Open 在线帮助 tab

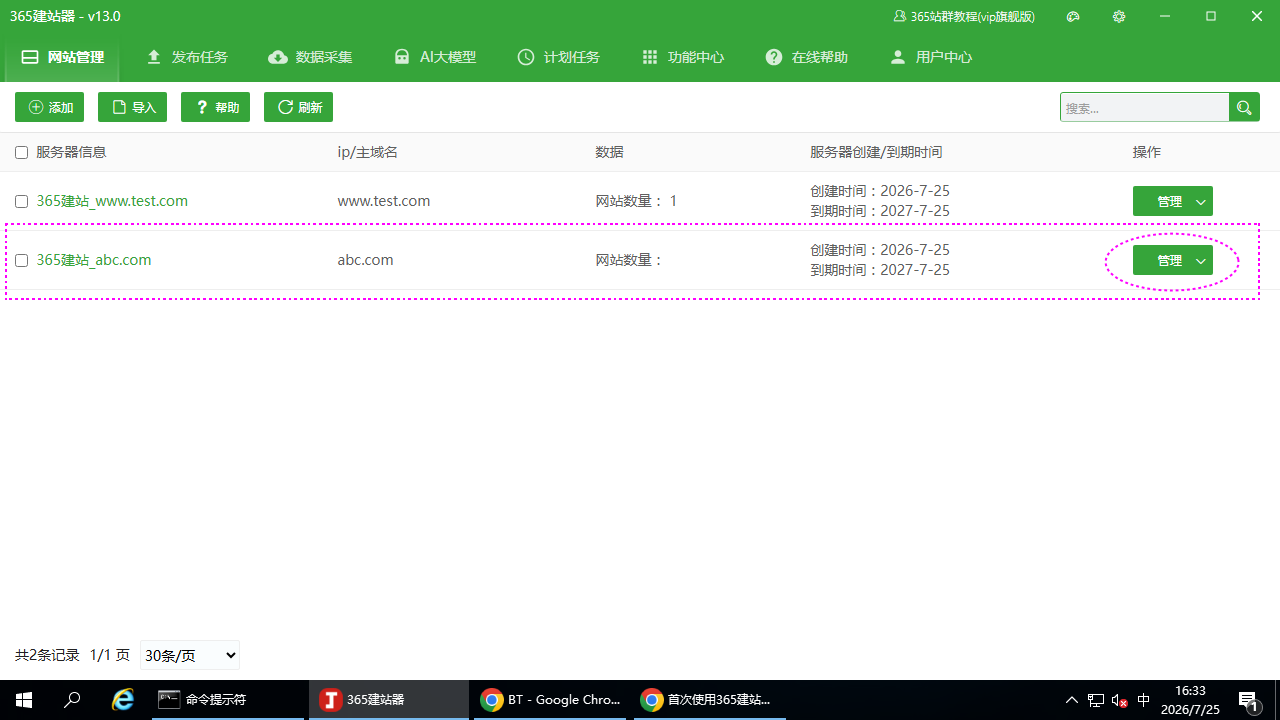pos(807,57)
